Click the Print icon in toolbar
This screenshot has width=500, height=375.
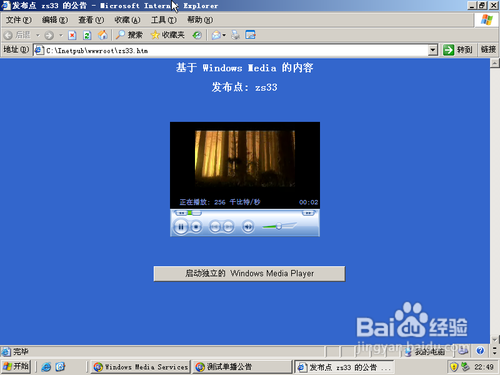tap(235, 35)
